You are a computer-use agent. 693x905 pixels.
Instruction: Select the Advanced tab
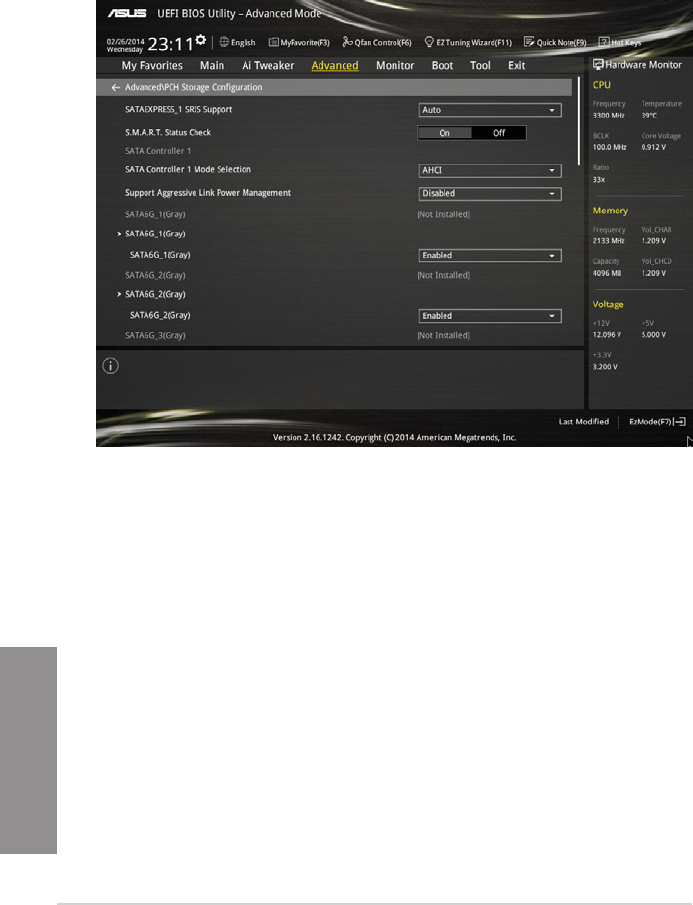pyautogui.click(x=335, y=66)
